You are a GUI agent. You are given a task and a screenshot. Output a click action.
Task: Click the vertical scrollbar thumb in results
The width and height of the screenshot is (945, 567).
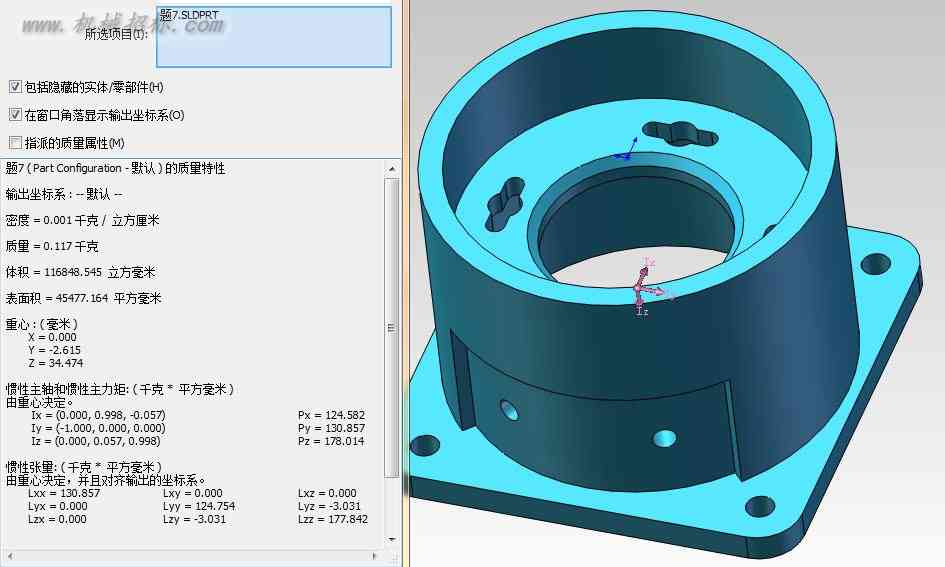(392, 328)
